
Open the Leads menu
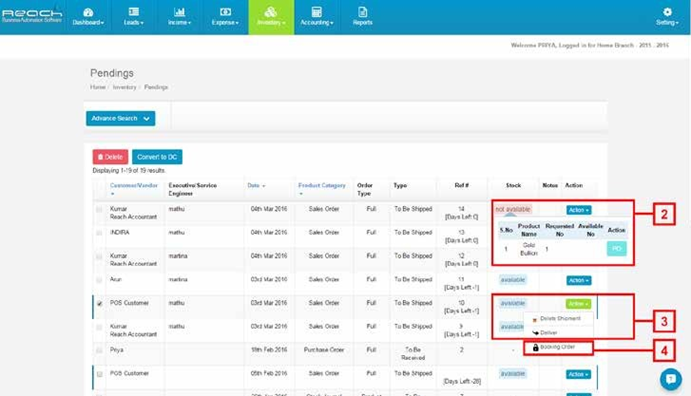tap(134, 17)
